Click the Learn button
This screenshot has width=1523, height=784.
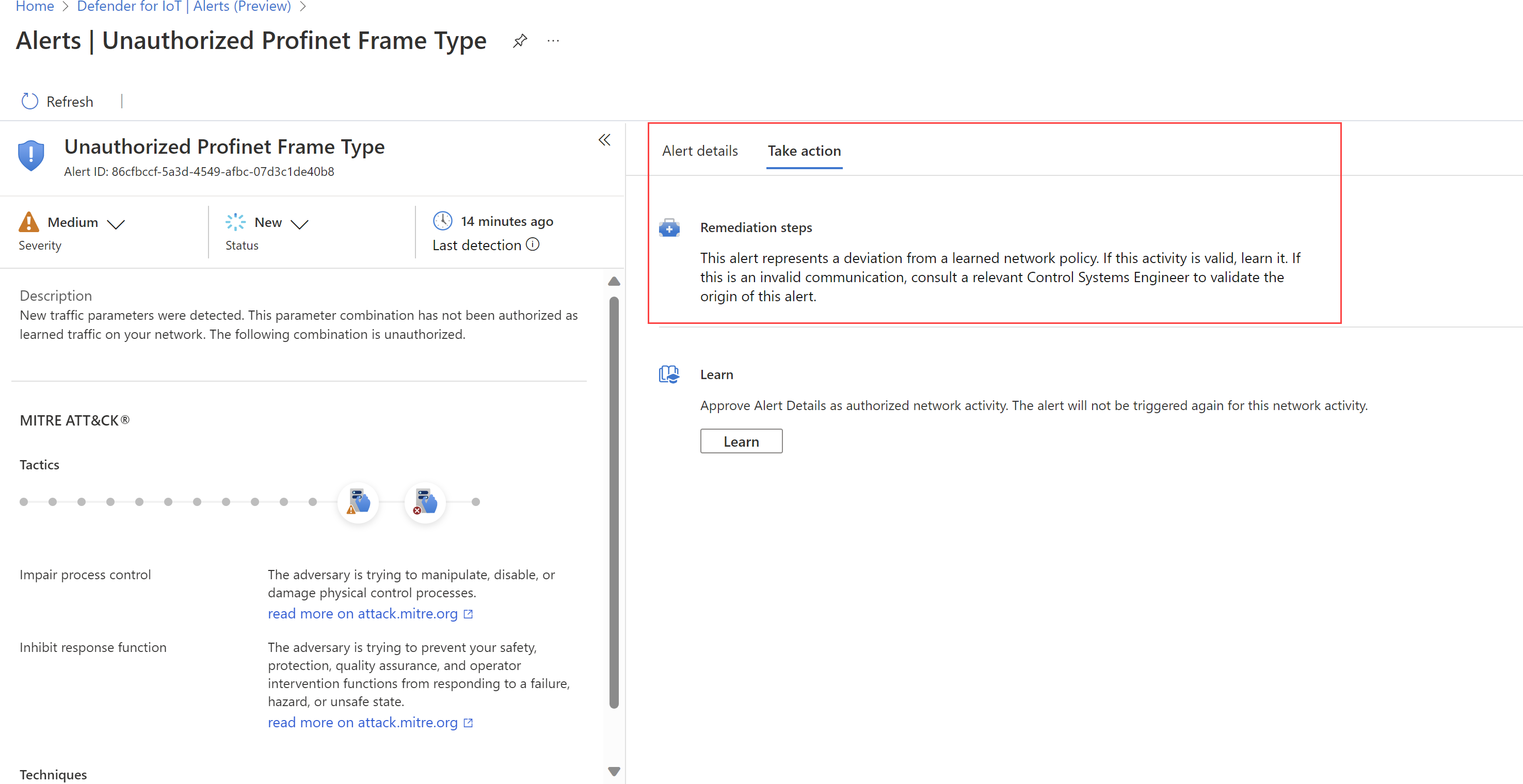(x=741, y=440)
